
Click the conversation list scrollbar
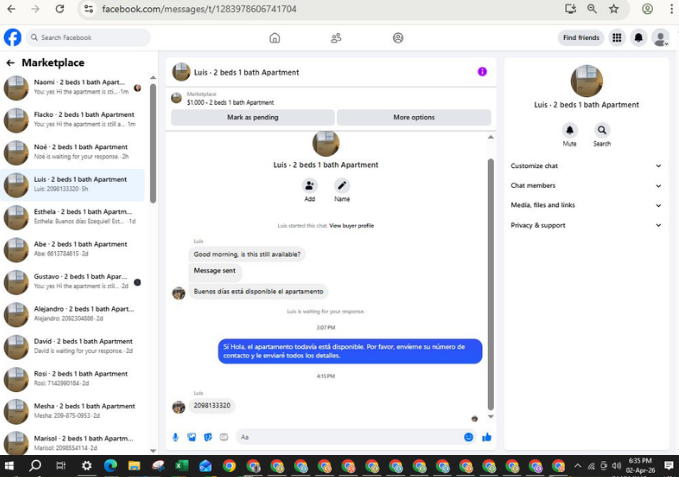coord(153,143)
